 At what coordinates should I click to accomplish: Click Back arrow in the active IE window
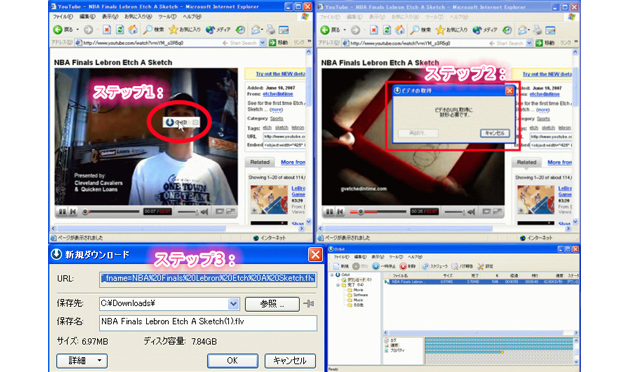pos(58,30)
